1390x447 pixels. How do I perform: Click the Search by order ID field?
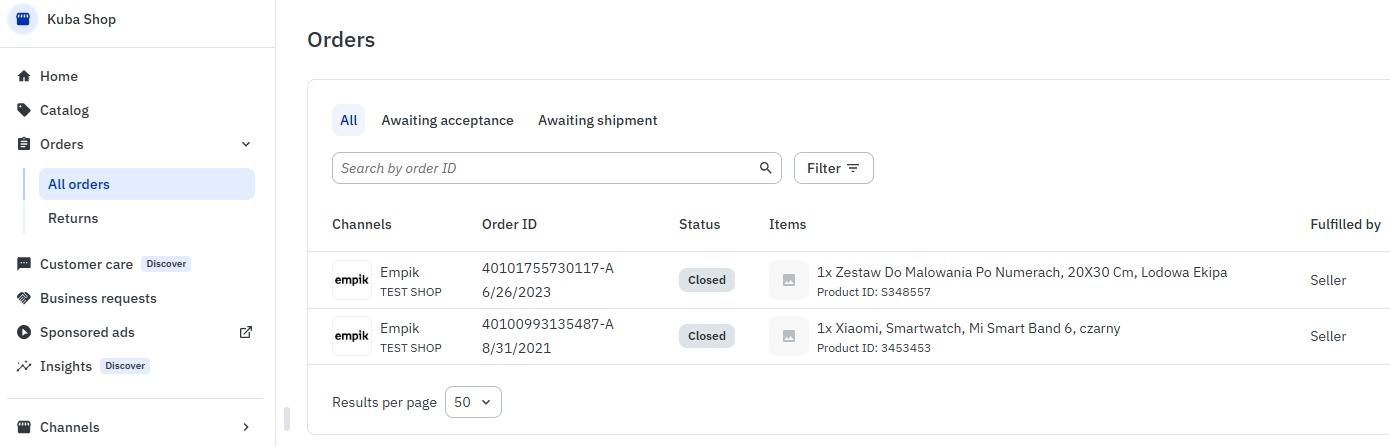pos(545,168)
